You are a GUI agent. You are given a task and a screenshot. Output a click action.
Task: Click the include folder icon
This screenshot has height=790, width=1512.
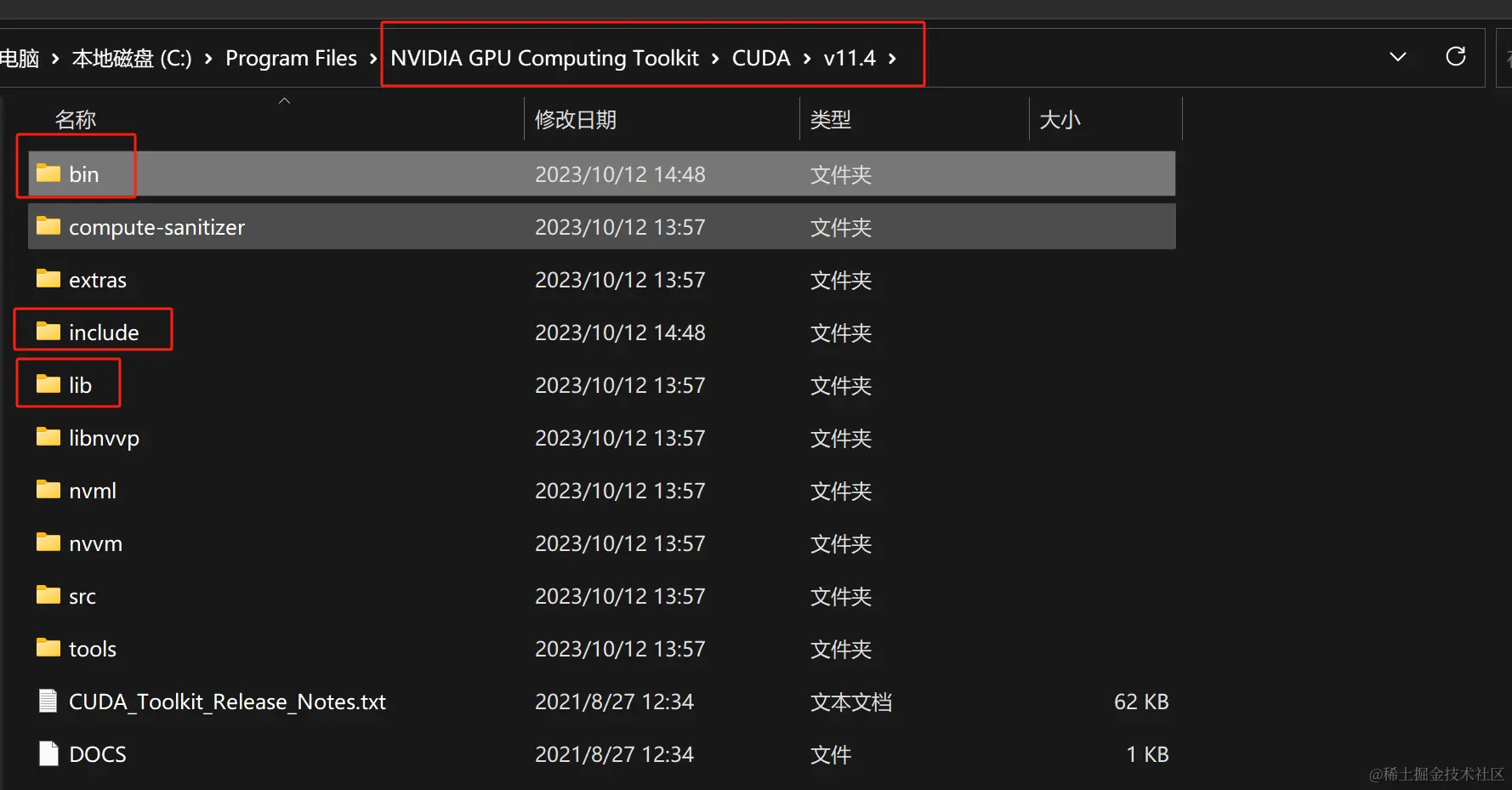48,332
